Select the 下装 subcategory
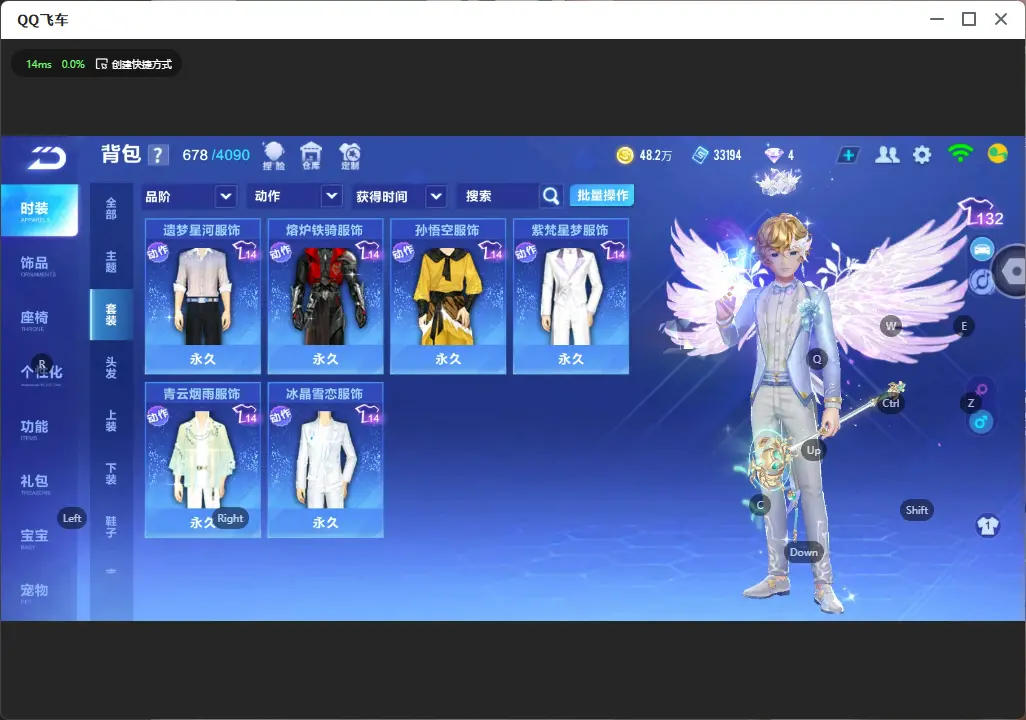The width and height of the screenshot is (1026, 720). (111, 474)
